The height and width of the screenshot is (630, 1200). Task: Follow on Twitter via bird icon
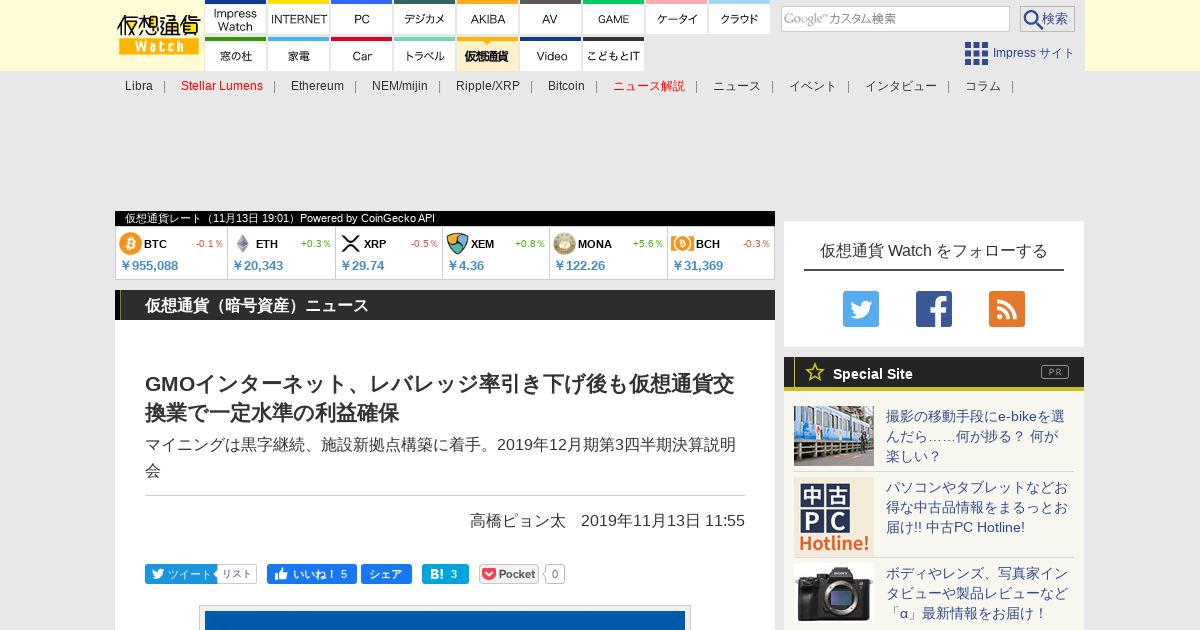[861, 309]
